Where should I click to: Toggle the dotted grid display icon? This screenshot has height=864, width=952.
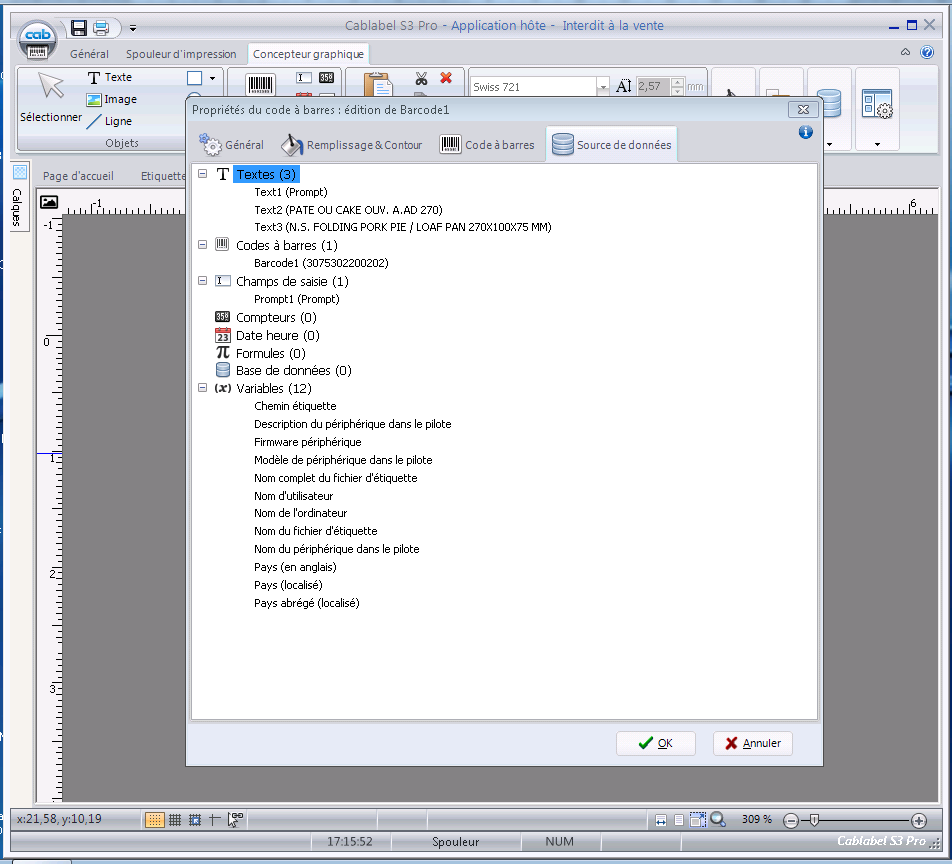click(x=155, y=820)
